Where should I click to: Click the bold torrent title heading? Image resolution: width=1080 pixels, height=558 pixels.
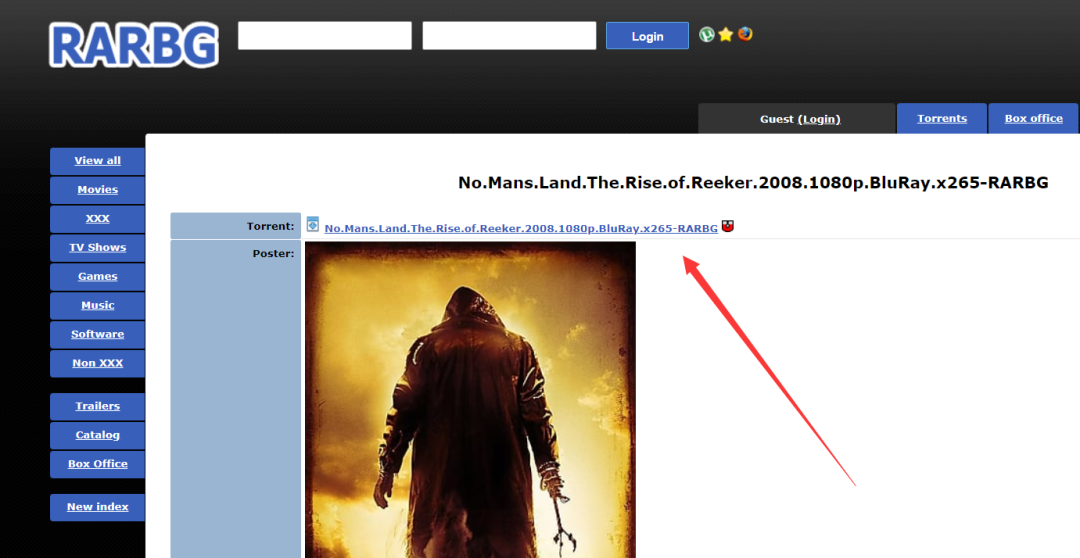pyautogui.click(x=753, y=183)
